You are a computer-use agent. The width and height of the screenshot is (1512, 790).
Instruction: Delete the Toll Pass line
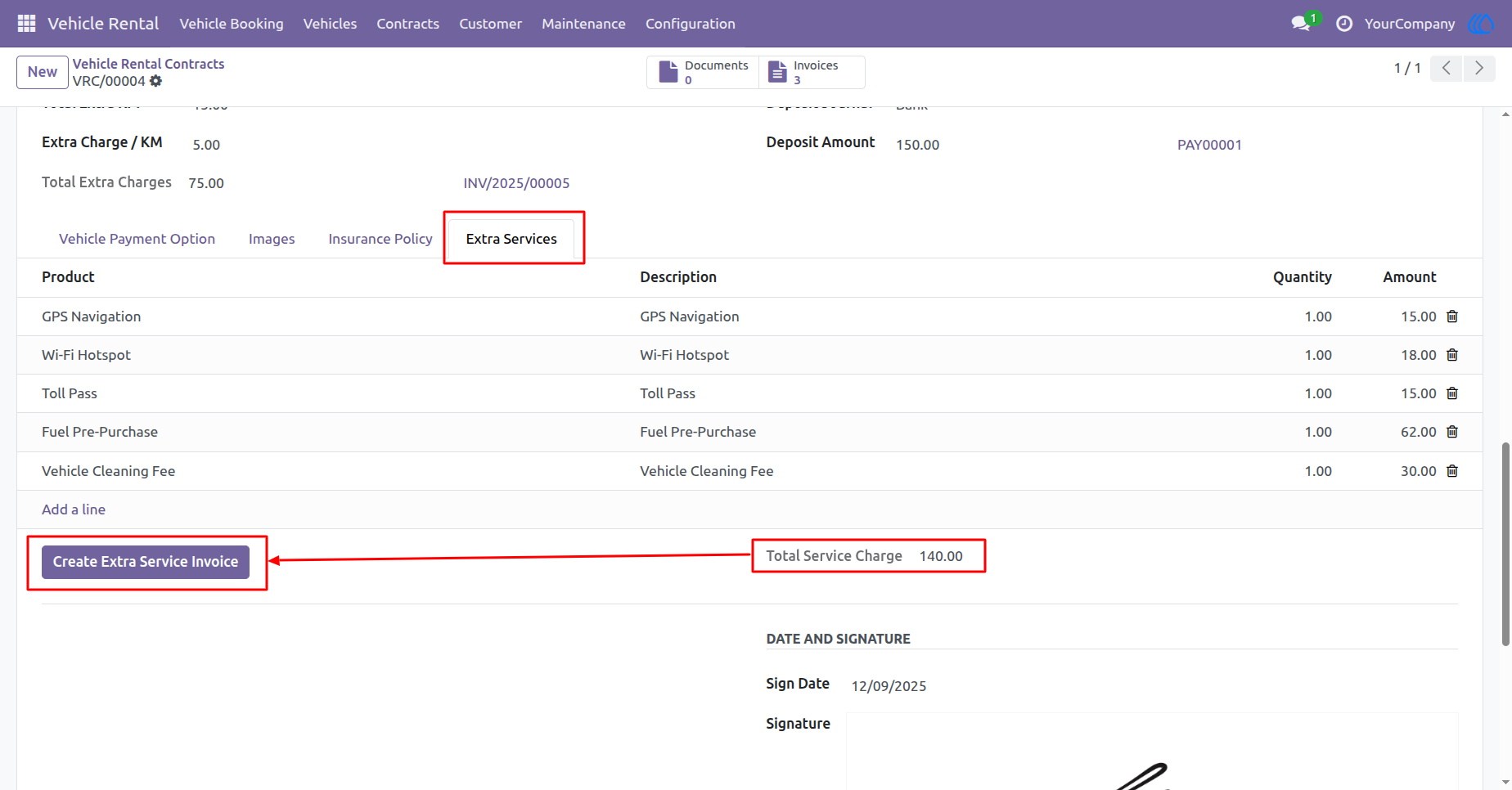(x=1452, y=393)
